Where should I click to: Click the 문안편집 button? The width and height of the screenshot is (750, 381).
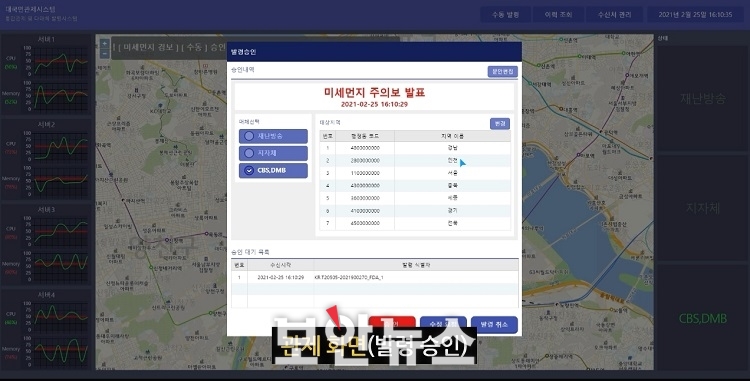pos(502,72)
